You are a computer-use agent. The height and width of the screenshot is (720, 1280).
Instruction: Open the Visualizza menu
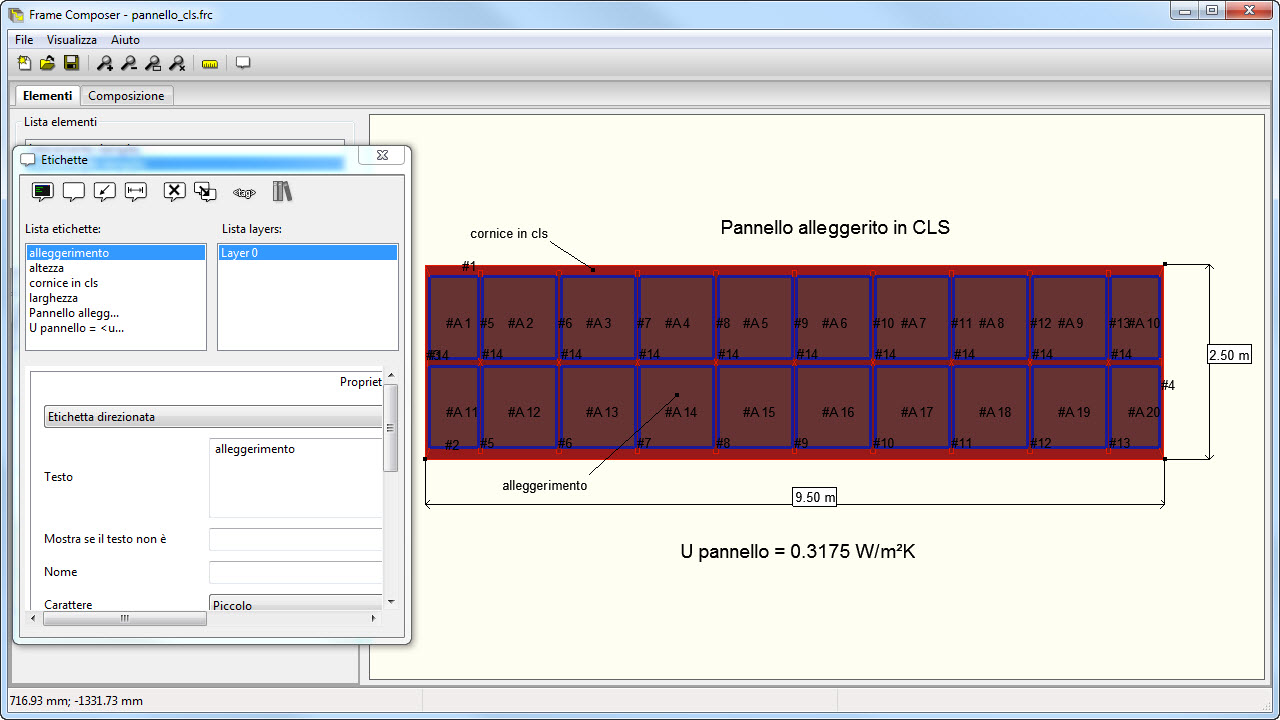(x=72, y=40)
